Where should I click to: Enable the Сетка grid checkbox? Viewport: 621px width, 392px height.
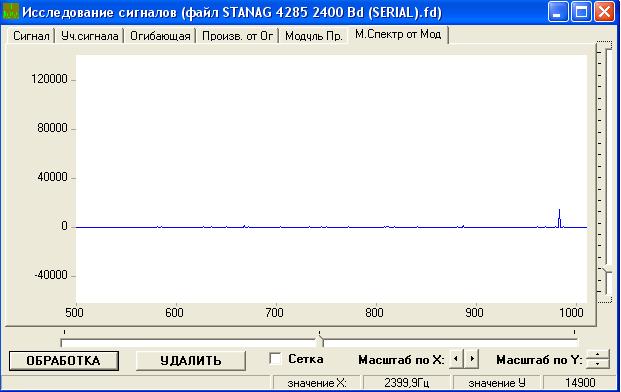(x=275, y=359)
